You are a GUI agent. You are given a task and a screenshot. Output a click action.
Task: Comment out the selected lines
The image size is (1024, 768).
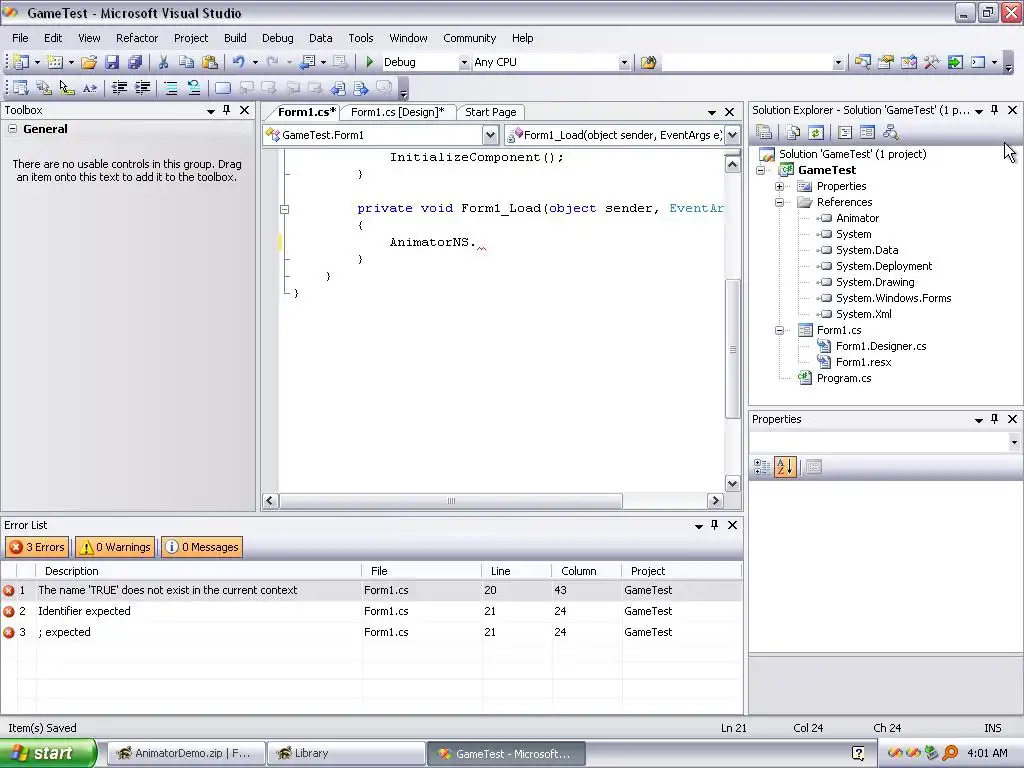click(x=170, y=88)
